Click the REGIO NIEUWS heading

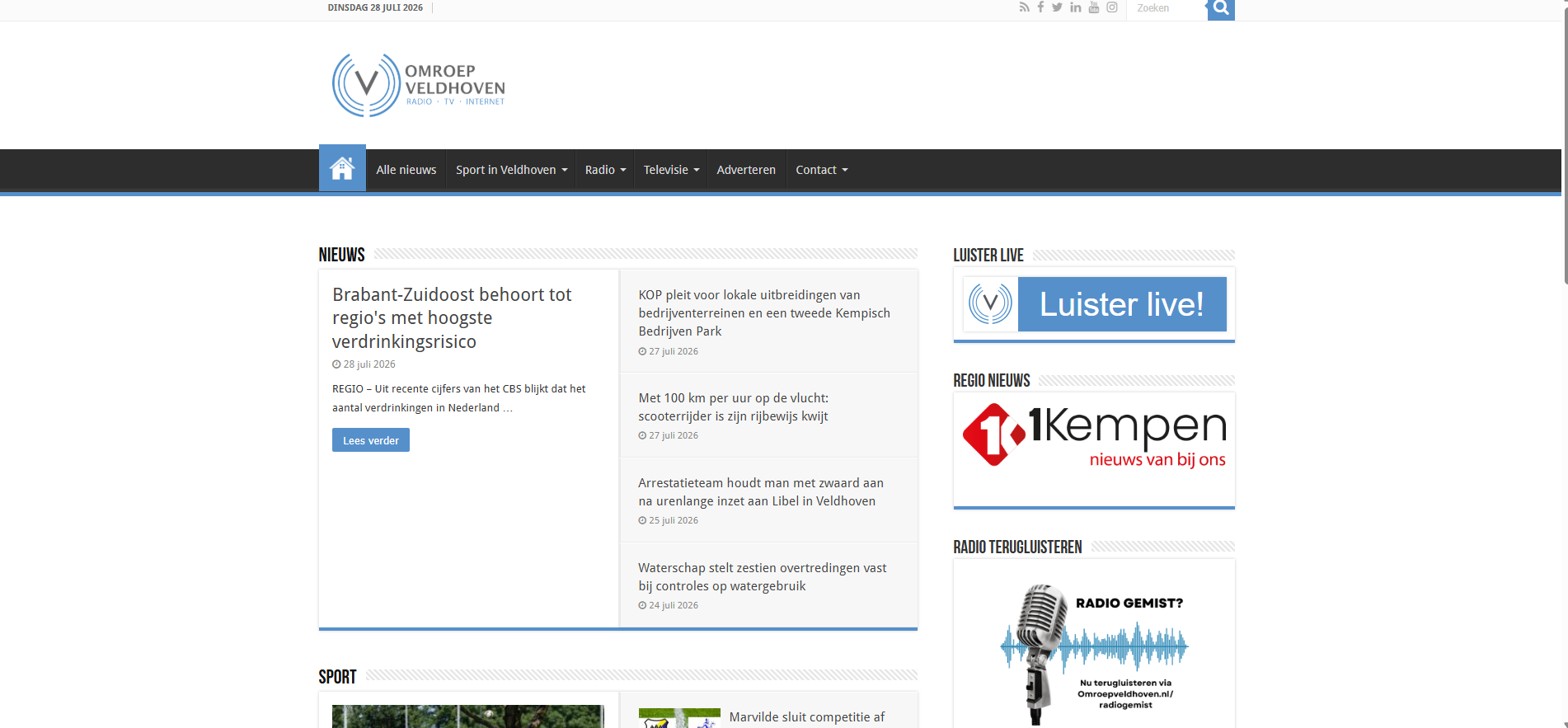click(x=992, y=380)
